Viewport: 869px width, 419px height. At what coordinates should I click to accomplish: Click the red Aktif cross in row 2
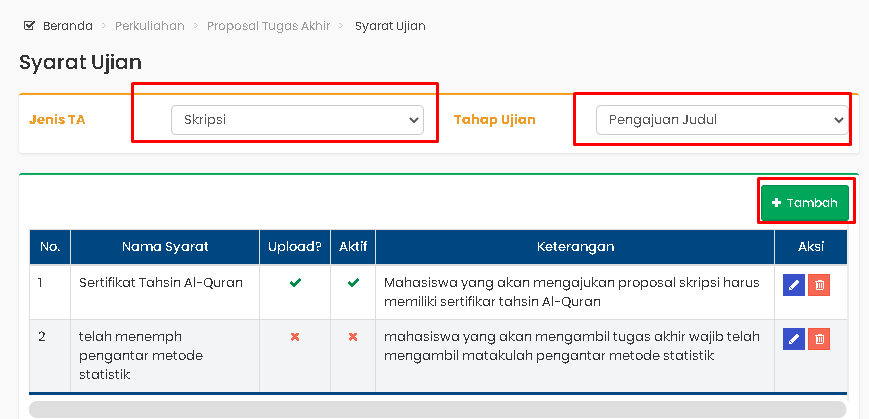pyautogui.click(x=353, y=337)
